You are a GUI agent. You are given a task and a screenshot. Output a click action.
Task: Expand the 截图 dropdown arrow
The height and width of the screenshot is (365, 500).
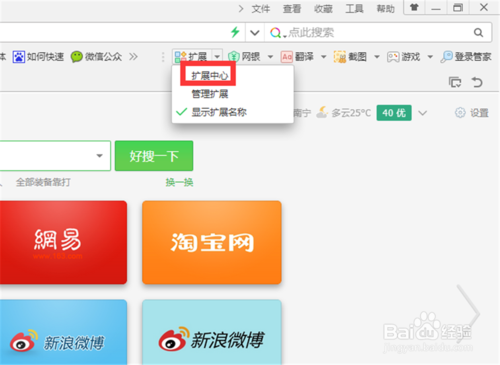(x=377, y=57)
